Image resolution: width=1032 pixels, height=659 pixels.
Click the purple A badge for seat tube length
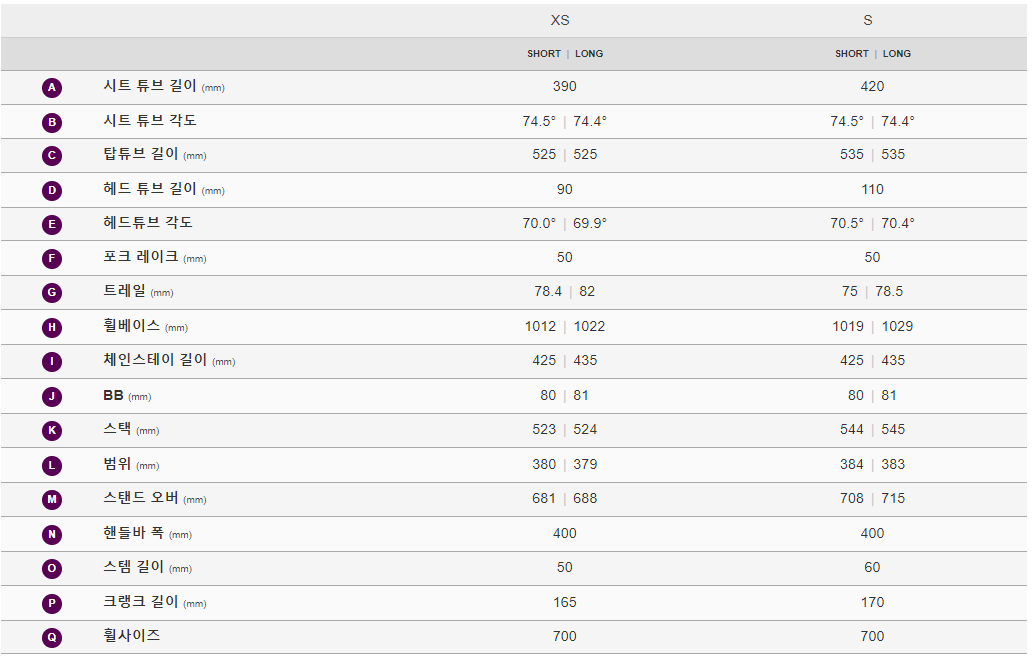[x=52, y=88]
